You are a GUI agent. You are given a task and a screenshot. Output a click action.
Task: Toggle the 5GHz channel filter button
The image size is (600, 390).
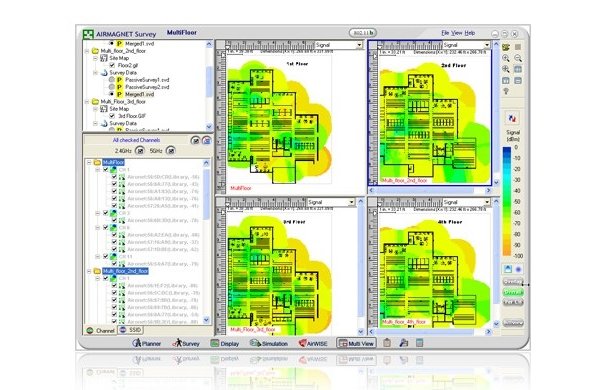(x=171, y=151)
